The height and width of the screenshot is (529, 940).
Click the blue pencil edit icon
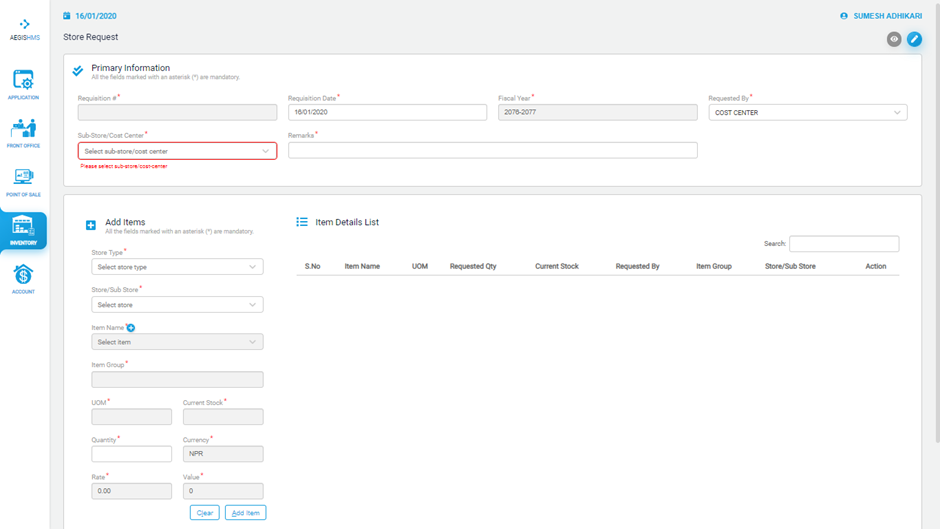914,39
